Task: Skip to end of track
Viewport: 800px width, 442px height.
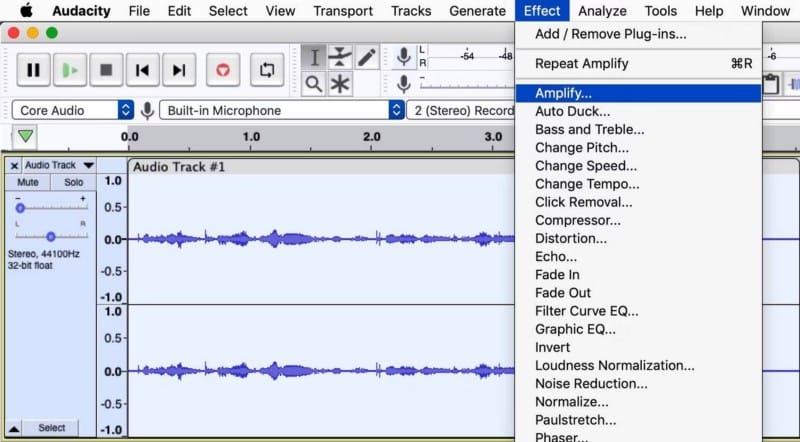Action: tap(179, 69)
